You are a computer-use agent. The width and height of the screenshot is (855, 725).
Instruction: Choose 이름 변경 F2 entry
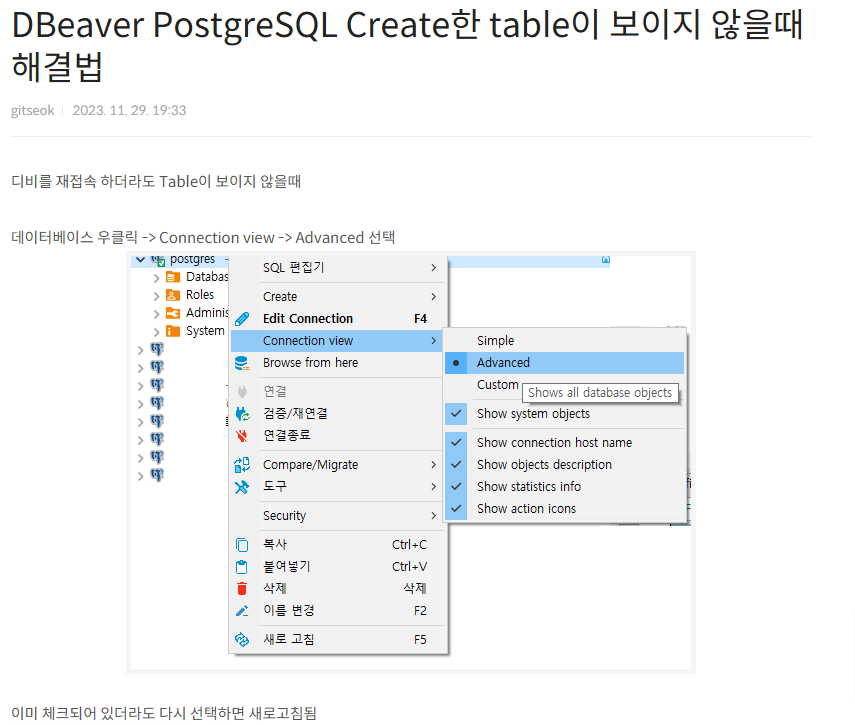338,611
